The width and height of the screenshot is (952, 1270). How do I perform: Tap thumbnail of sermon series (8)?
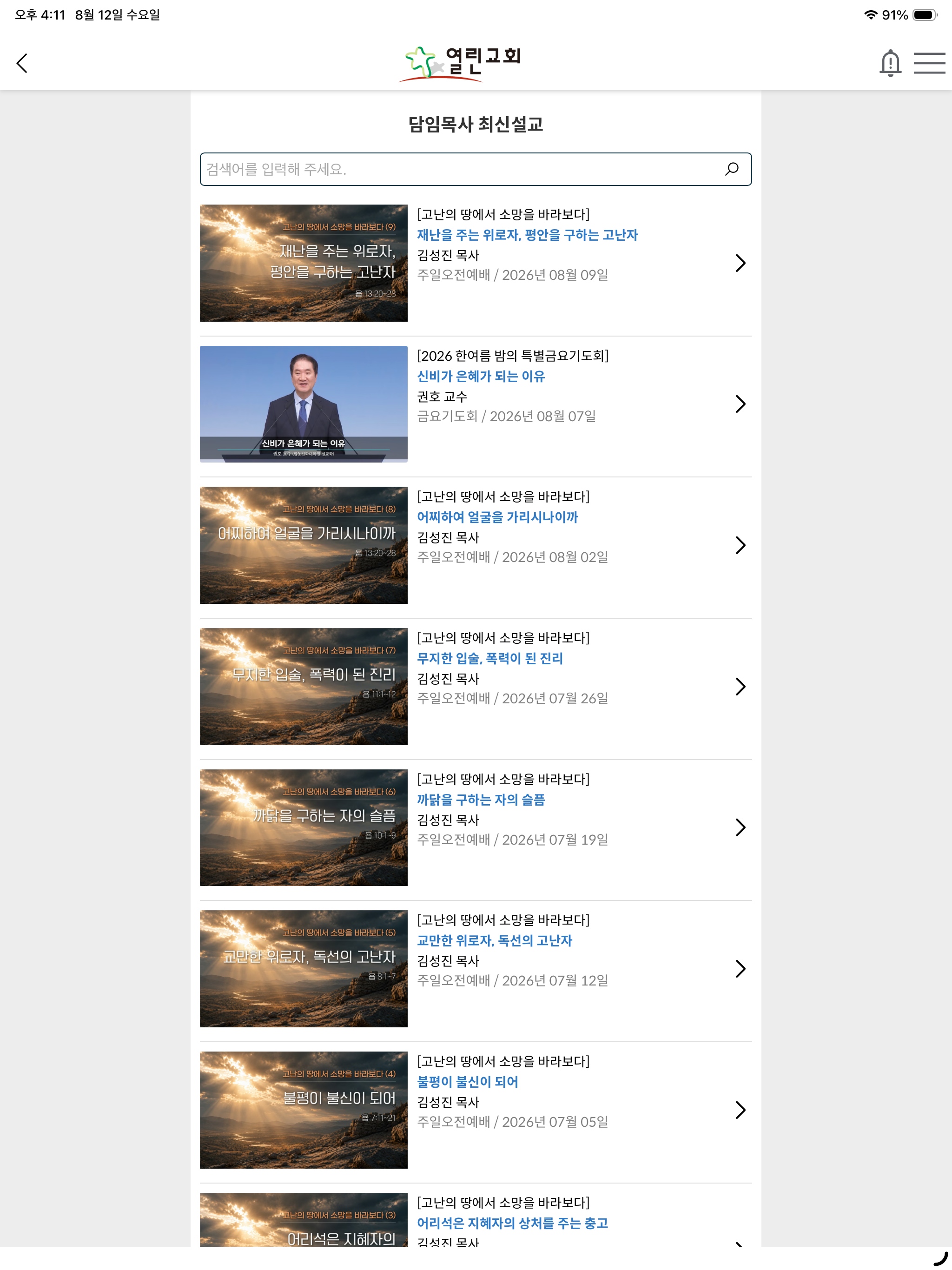click(303, 545)
